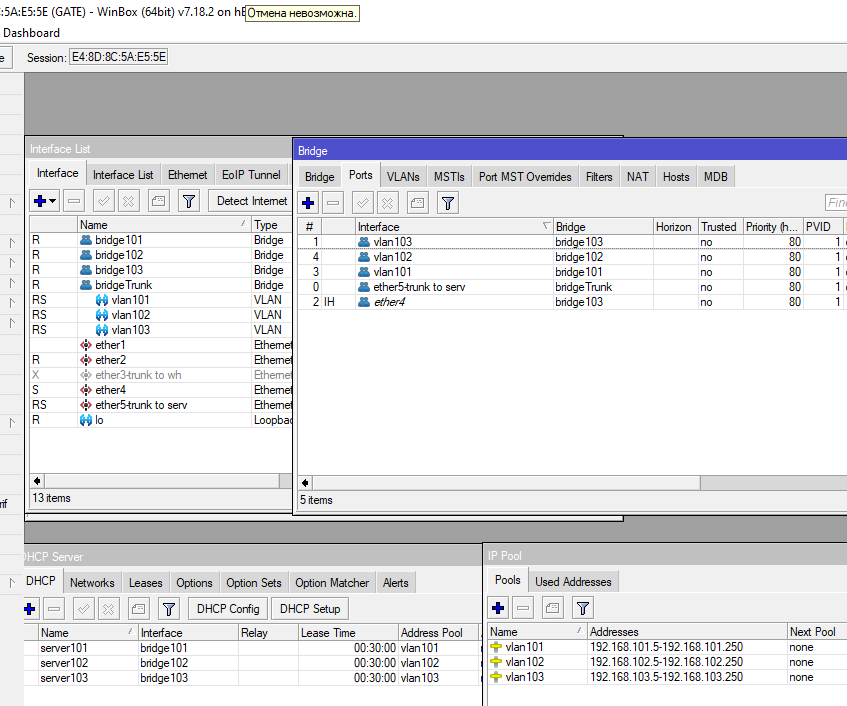
Task: Open filter in Bridge window toolbar
Action: click(448, 203)
